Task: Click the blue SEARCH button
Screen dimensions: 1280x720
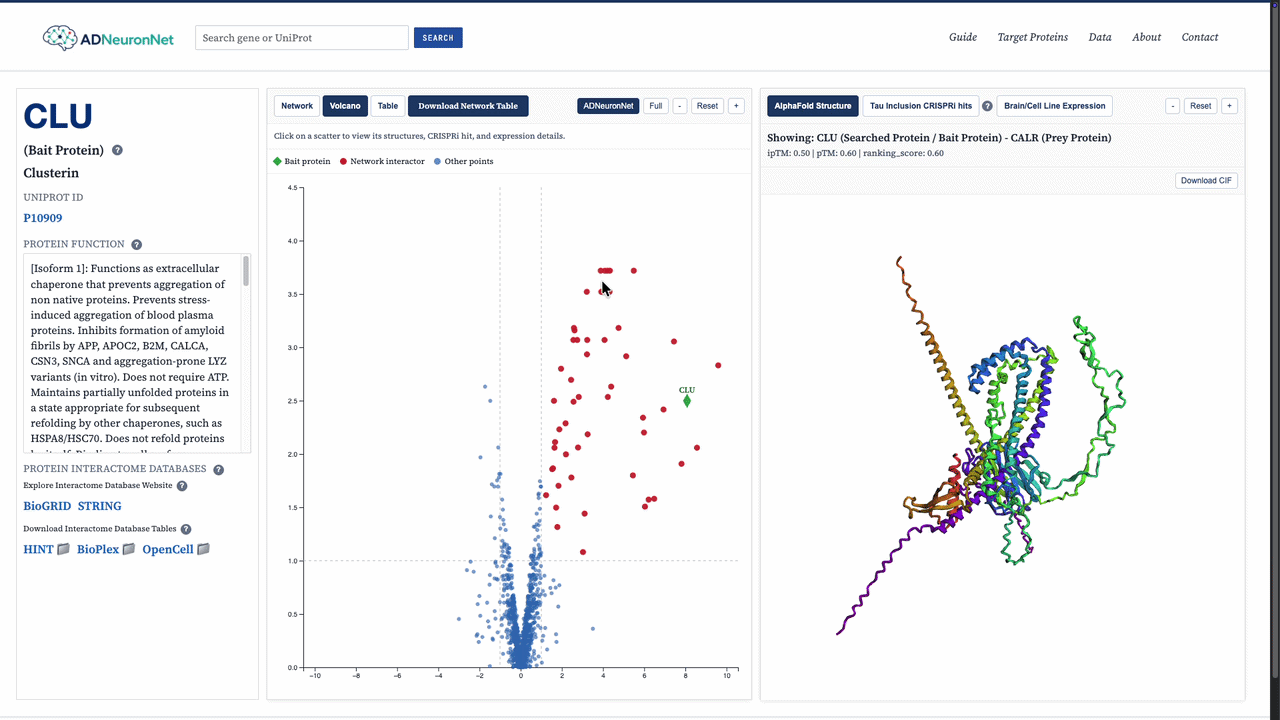Action: pos(438,38)
